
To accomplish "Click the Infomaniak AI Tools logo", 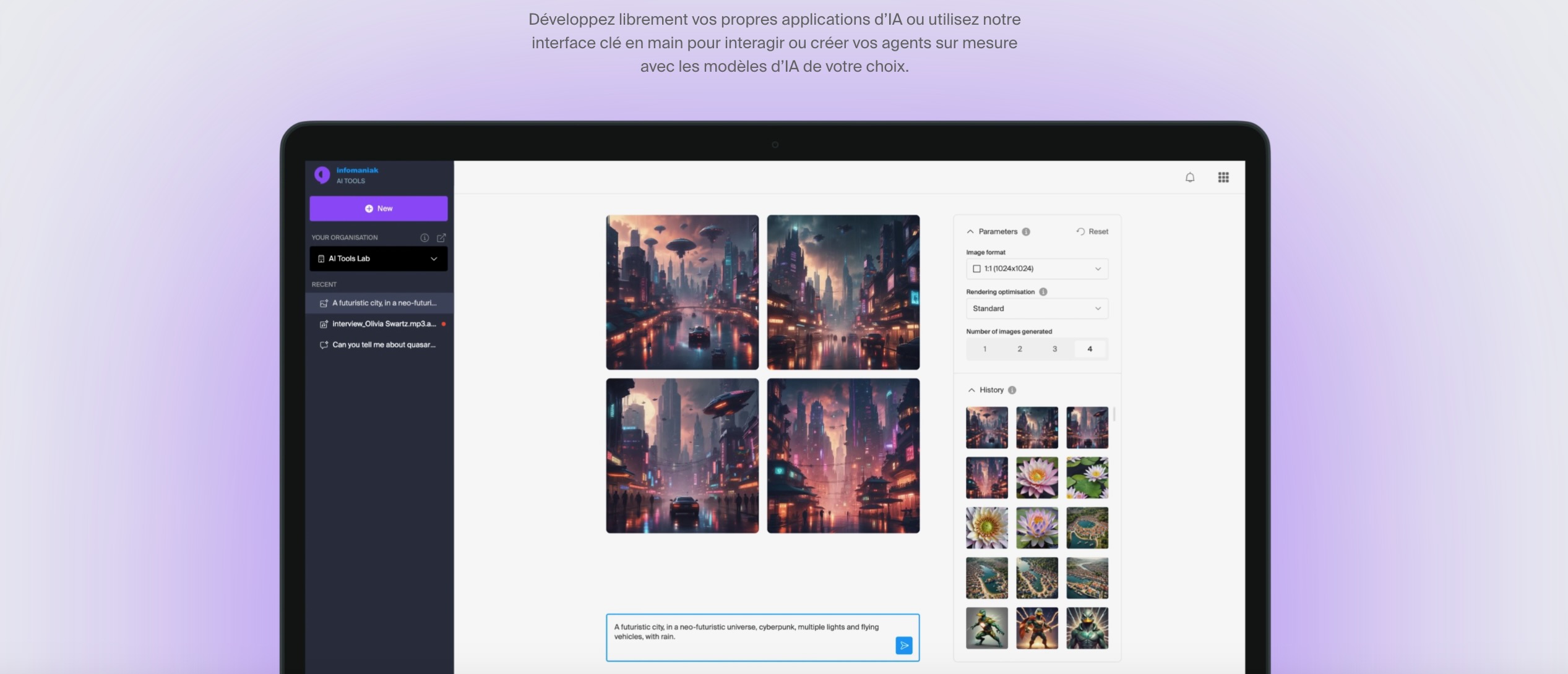I will [322, 175].
